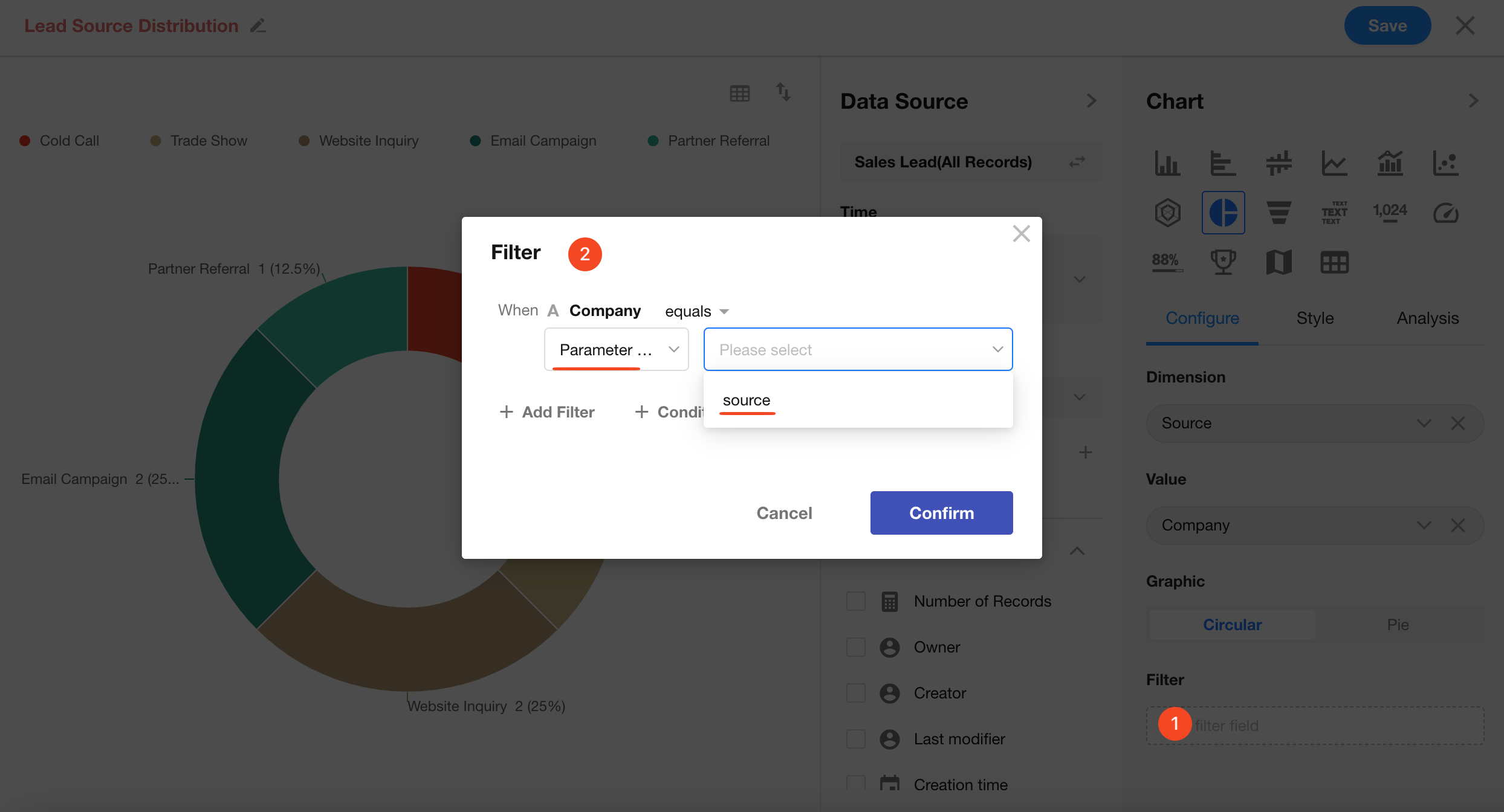Select the trophy ranking chart icon
This screenshot has height=812, width=1504.
click(x=1223, y=262)
